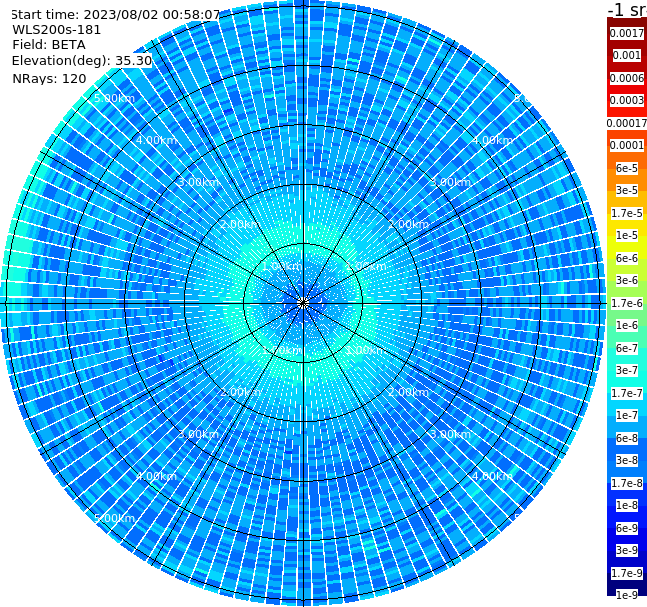Screen dimensions: 647x607
Task: Select the 3.00km range label in upper-right quadrant
Action: (450, 182)
